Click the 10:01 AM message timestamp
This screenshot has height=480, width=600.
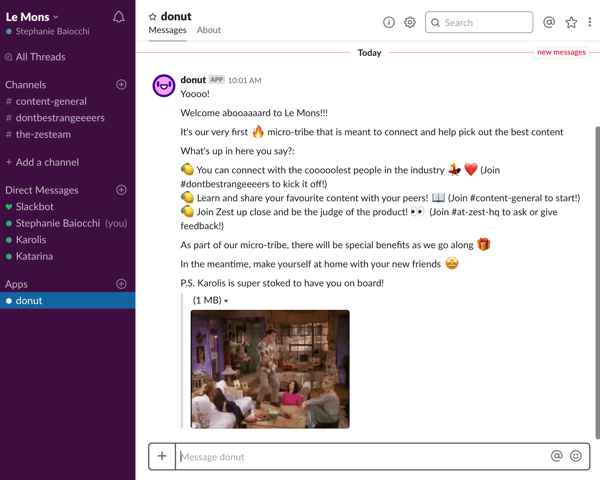point(245,80)
